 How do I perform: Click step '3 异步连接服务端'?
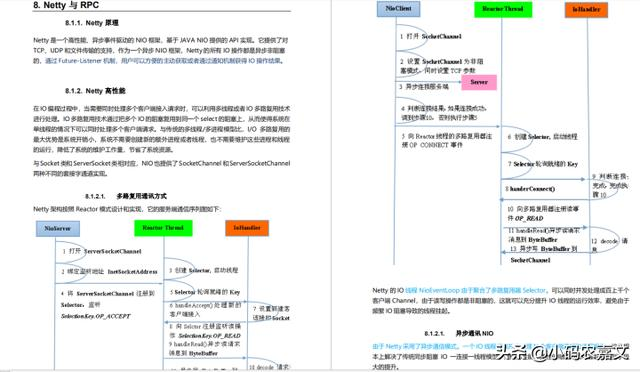424,87
